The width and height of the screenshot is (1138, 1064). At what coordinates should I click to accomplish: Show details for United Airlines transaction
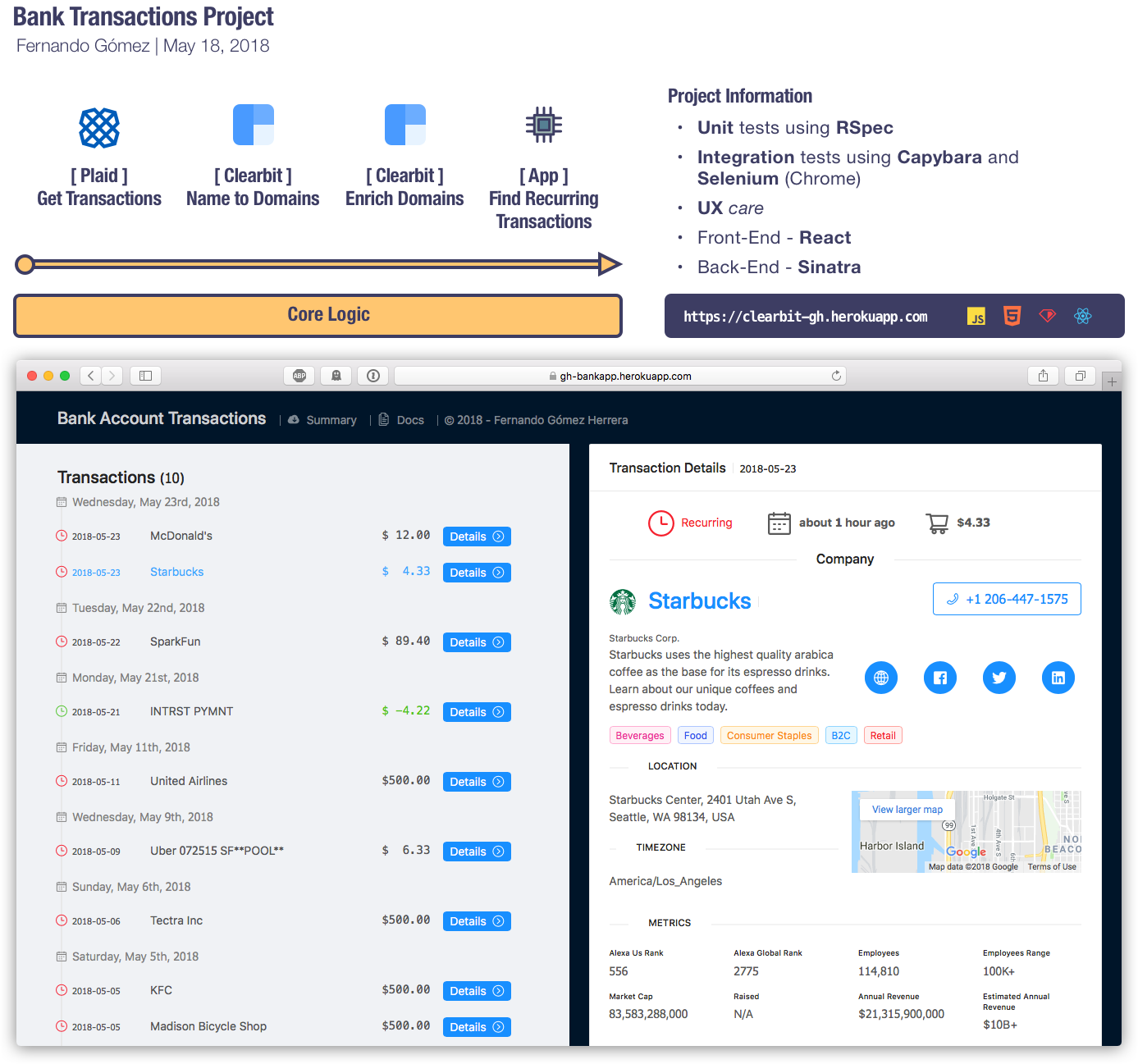pos(476,782)
